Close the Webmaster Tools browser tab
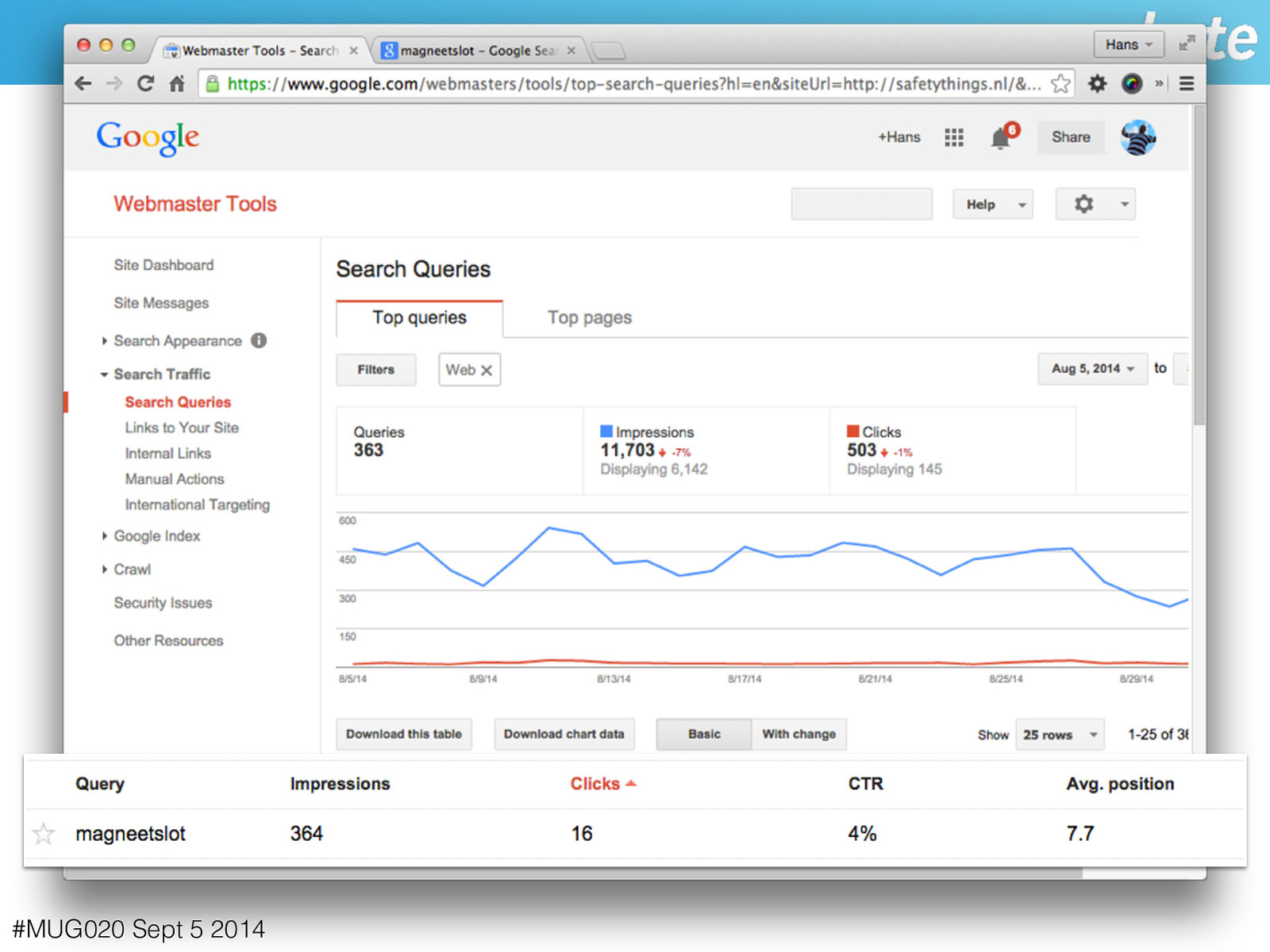1270x952 pixels. tap(353, 50)
